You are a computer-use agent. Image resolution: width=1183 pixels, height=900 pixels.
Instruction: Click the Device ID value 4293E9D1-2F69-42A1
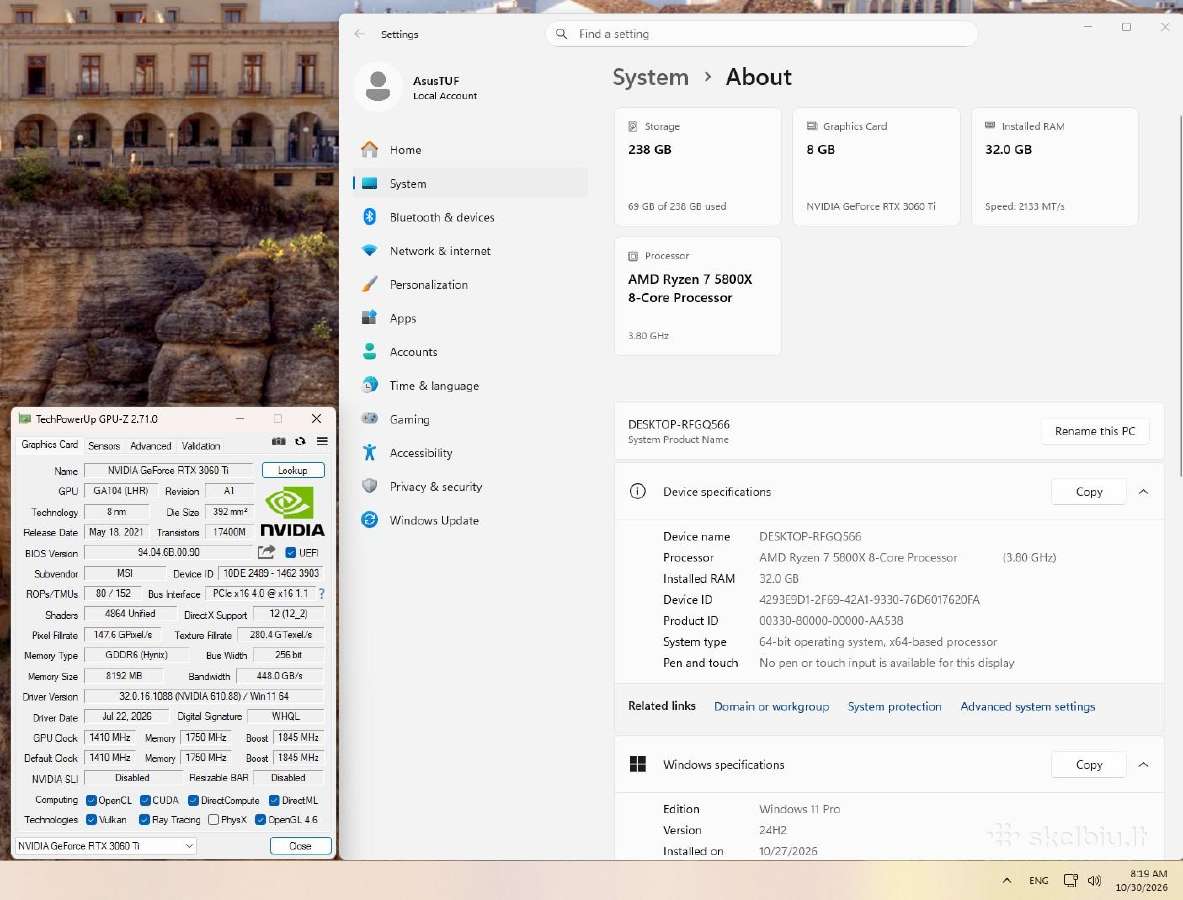click(x=869, y=600)
